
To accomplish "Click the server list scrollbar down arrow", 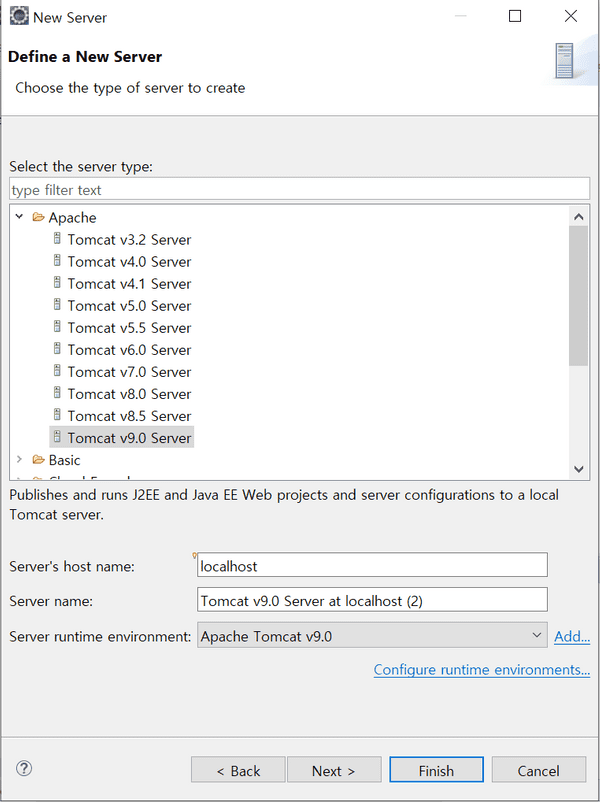I will pos(579,469).
